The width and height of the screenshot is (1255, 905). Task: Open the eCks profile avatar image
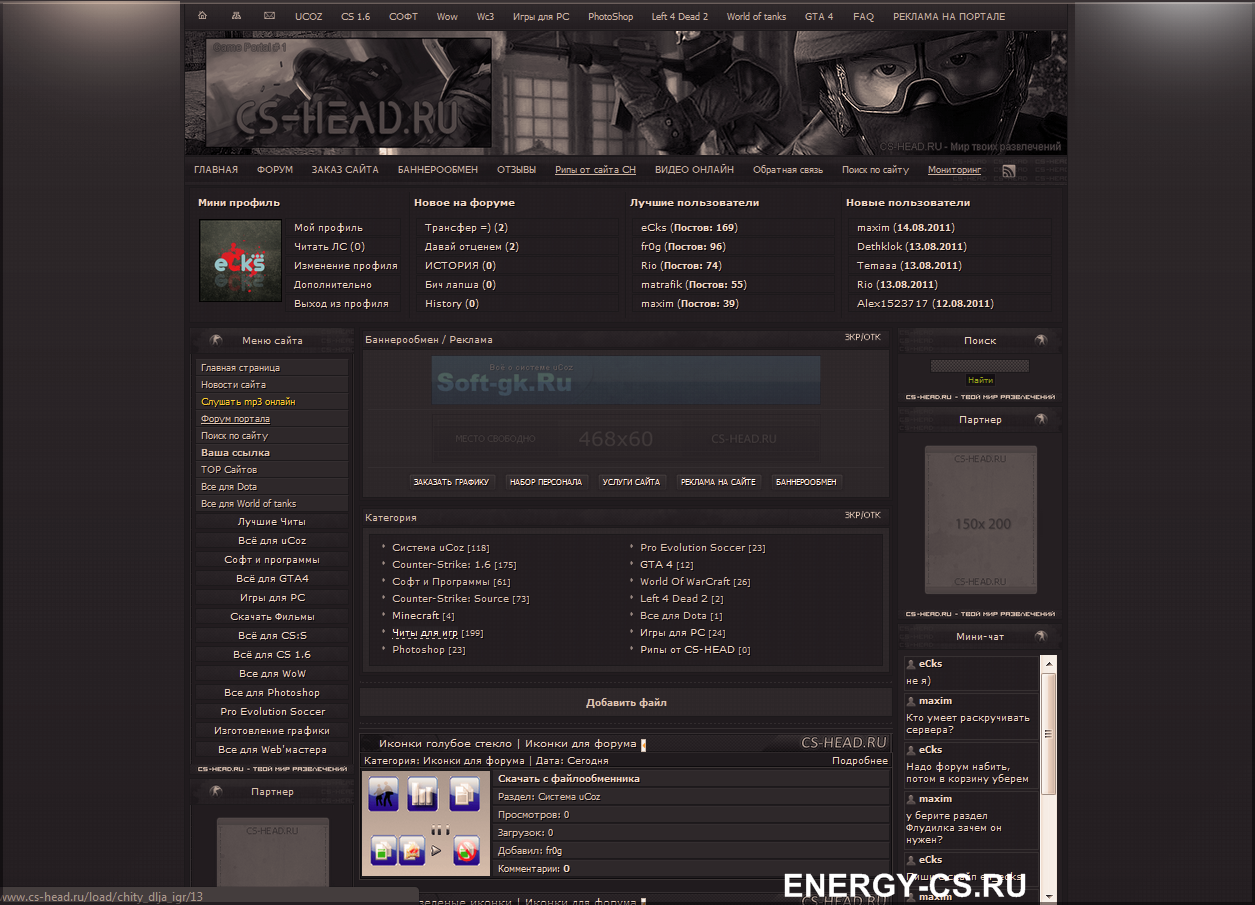click(x=240, y=261)
